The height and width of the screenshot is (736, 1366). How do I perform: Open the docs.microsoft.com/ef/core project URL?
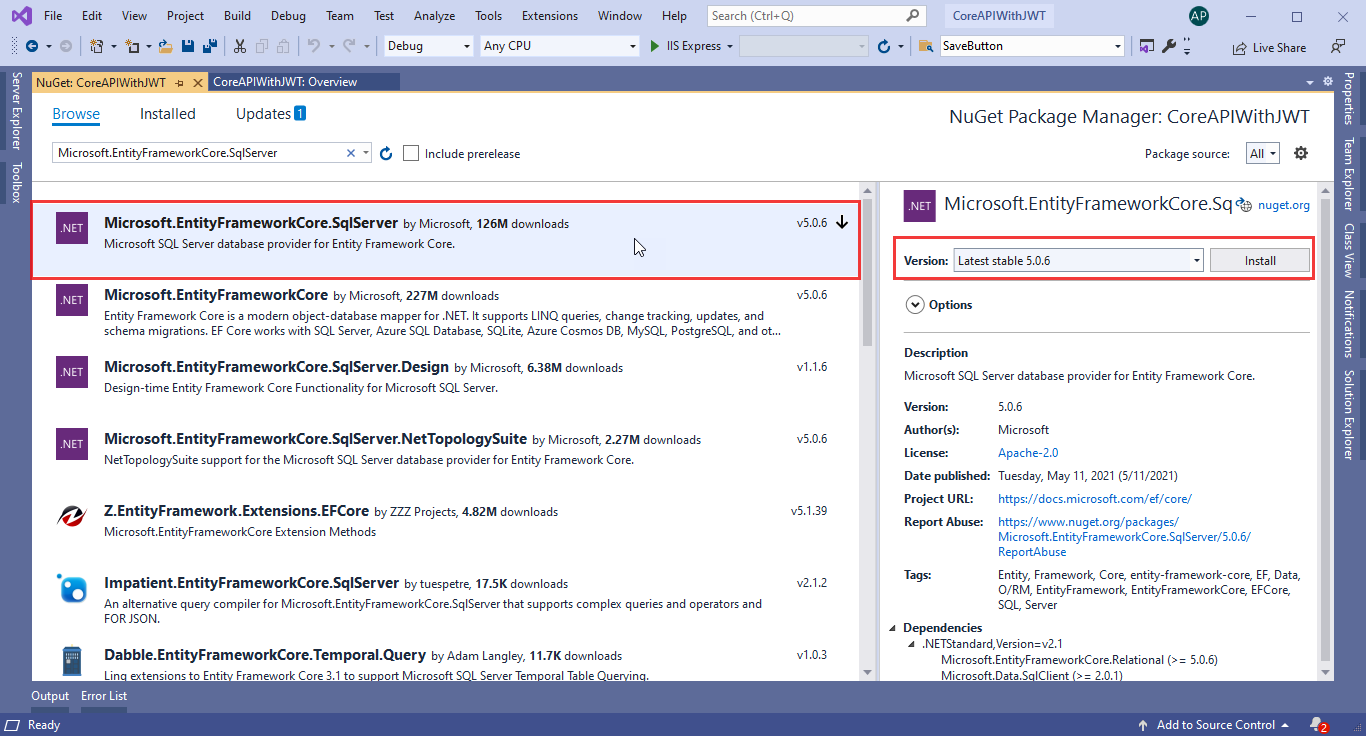[x=1095, y=499]
